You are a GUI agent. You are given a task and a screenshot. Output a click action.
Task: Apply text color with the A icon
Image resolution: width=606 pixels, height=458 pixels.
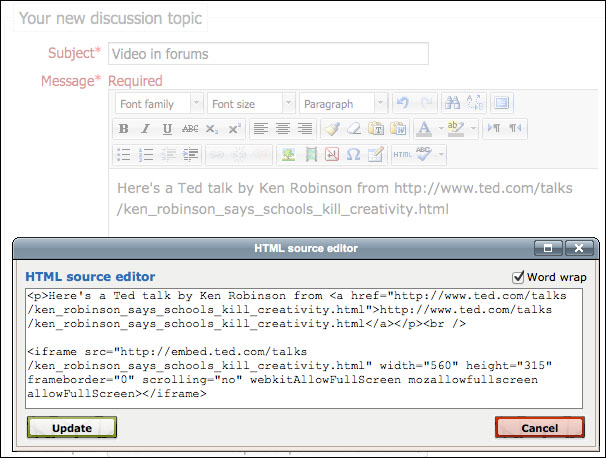[x=424, y=129]
